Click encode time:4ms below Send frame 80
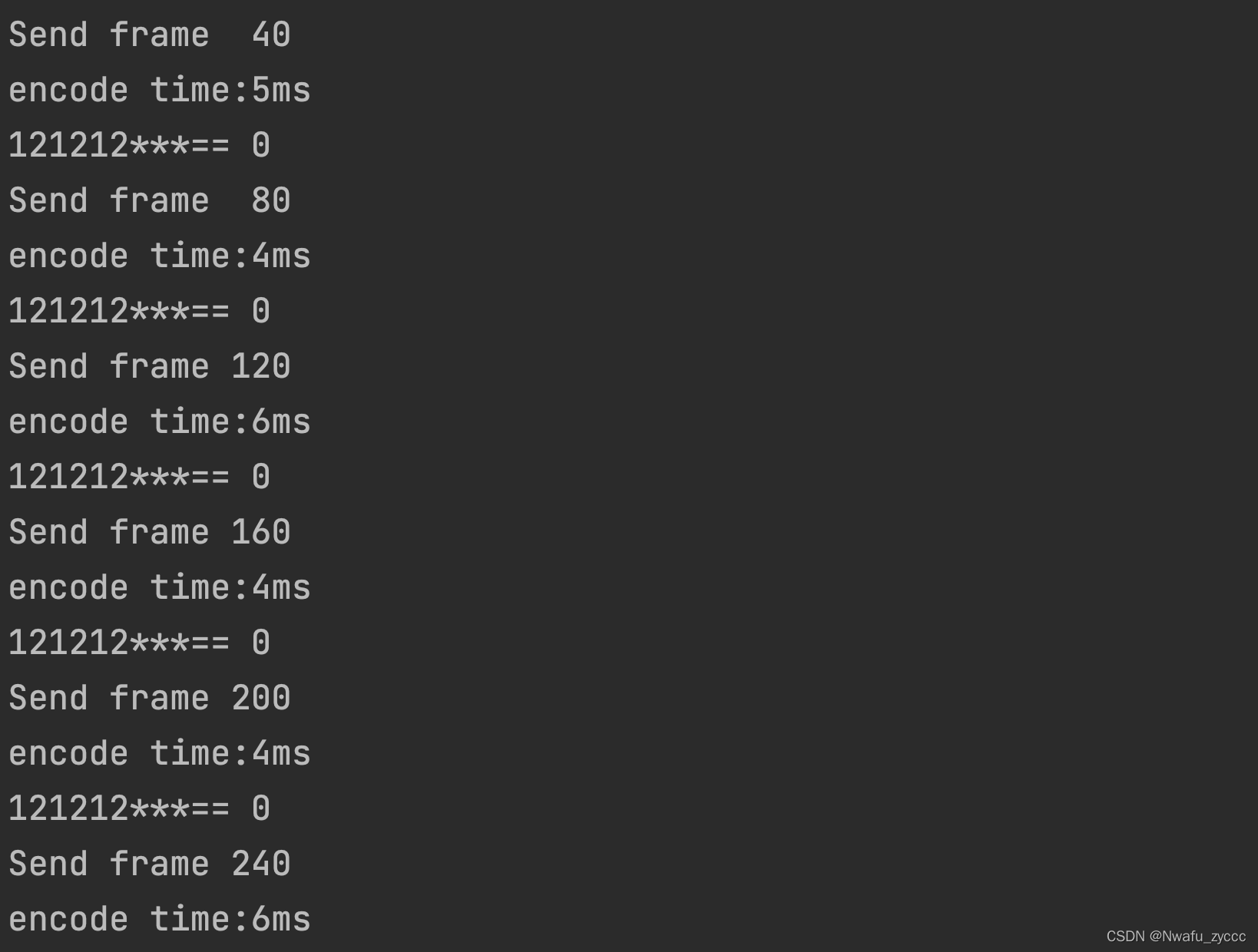 (159, 256)
